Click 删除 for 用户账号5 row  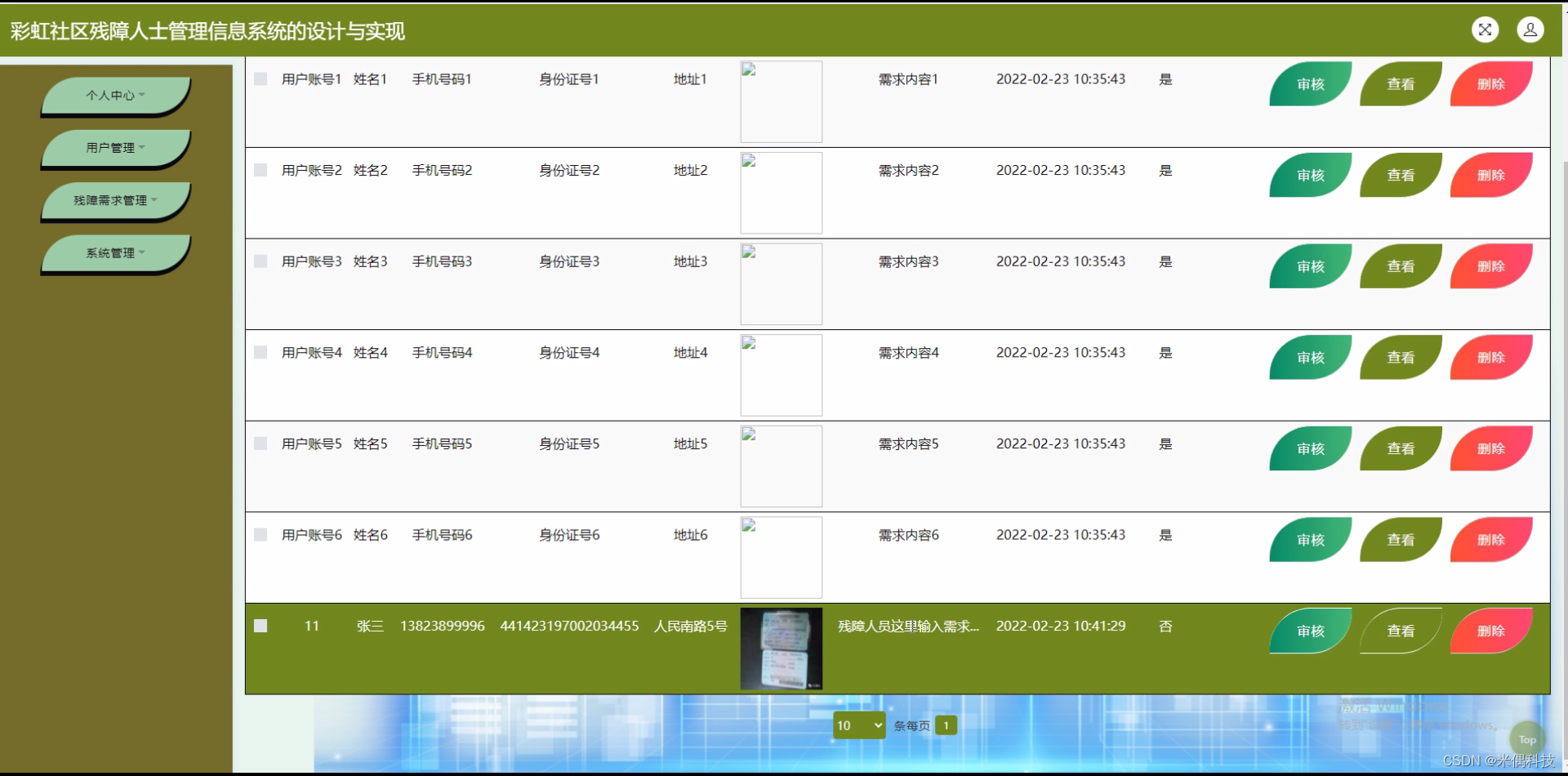pyautogui.click(x=1491, y=448)
